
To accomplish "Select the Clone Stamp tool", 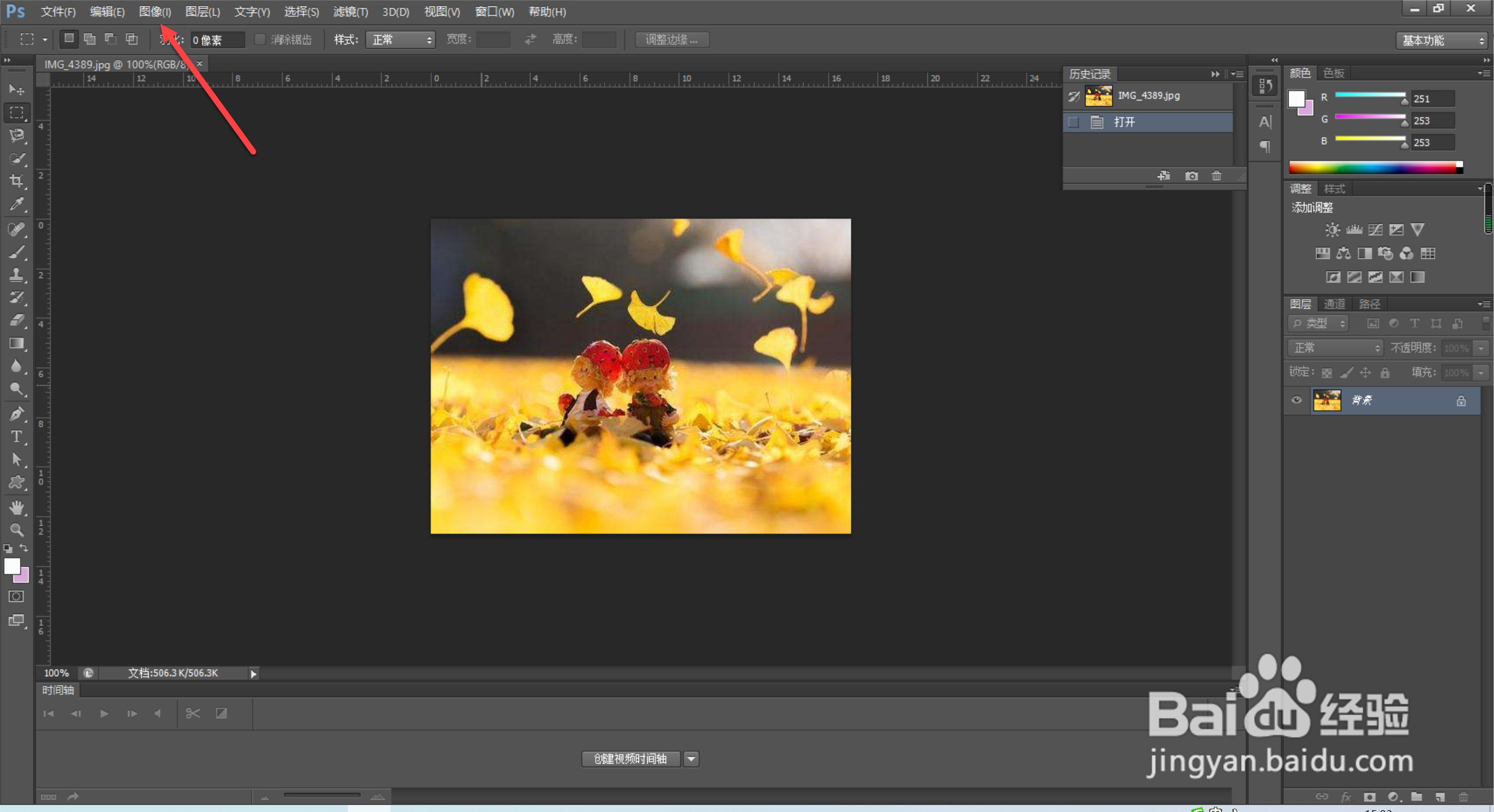I will [16, 275].
